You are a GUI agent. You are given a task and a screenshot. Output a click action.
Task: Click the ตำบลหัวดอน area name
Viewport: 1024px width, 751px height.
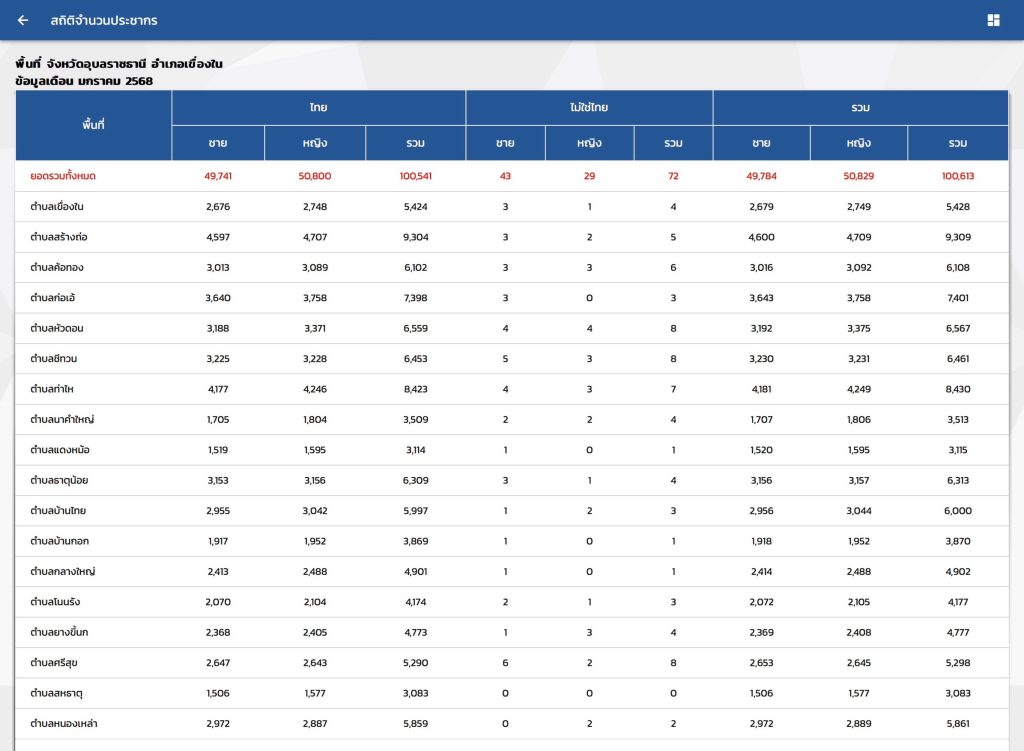pos(59,329)
